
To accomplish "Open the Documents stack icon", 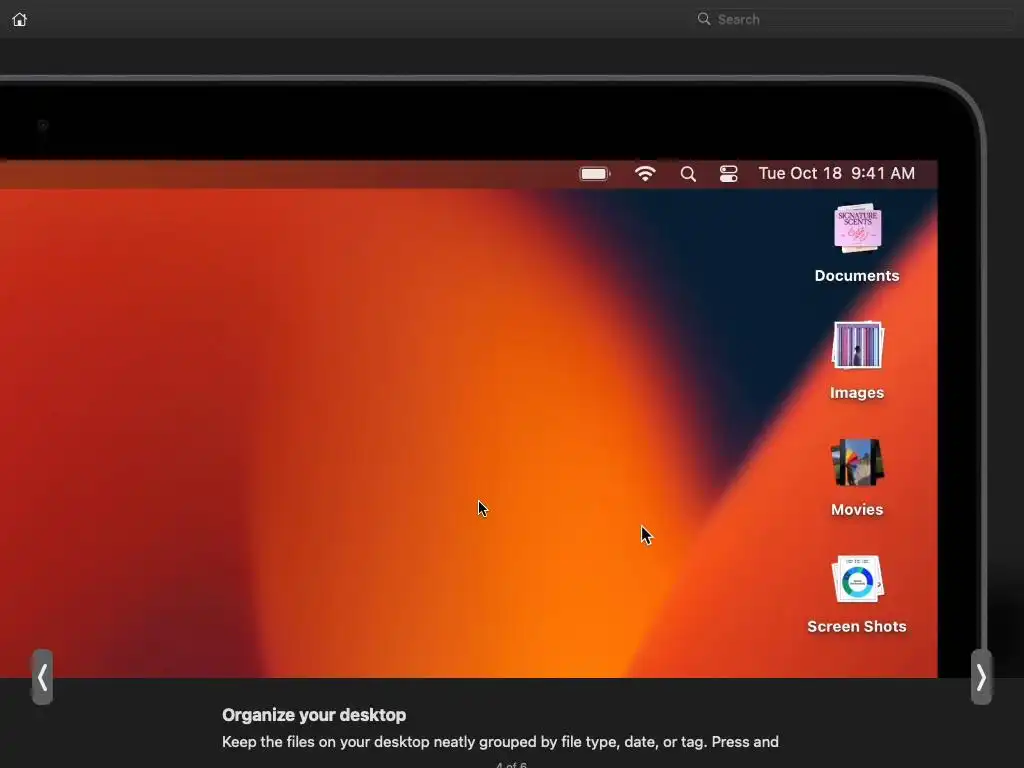I will [857, 228].
